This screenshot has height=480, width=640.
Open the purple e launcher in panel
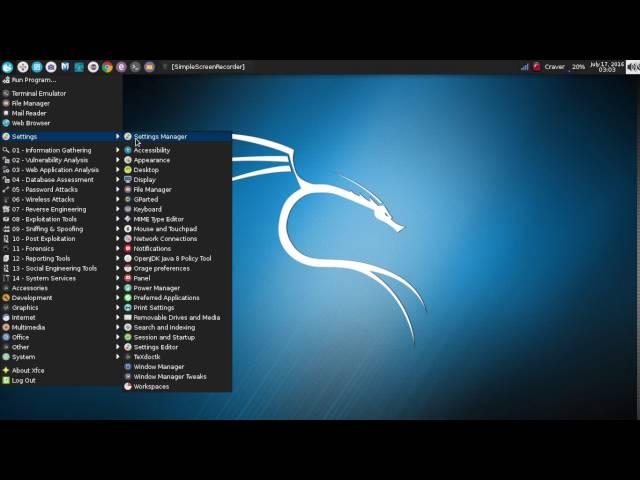pyautogui.click(x=121, y=67)
